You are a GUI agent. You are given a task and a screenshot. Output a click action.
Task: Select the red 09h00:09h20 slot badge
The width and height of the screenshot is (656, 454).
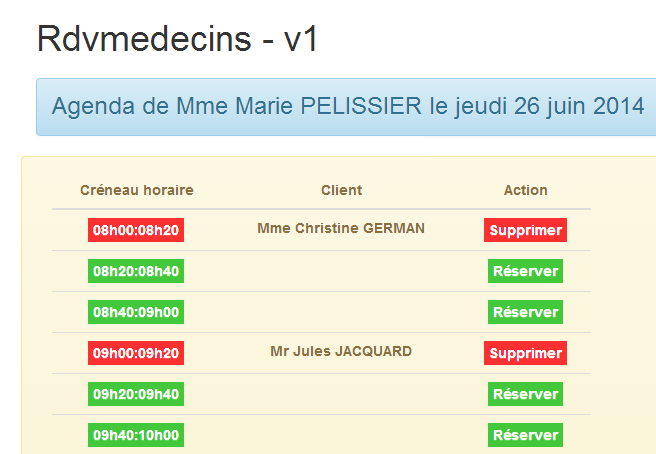[x=136, y=353]
